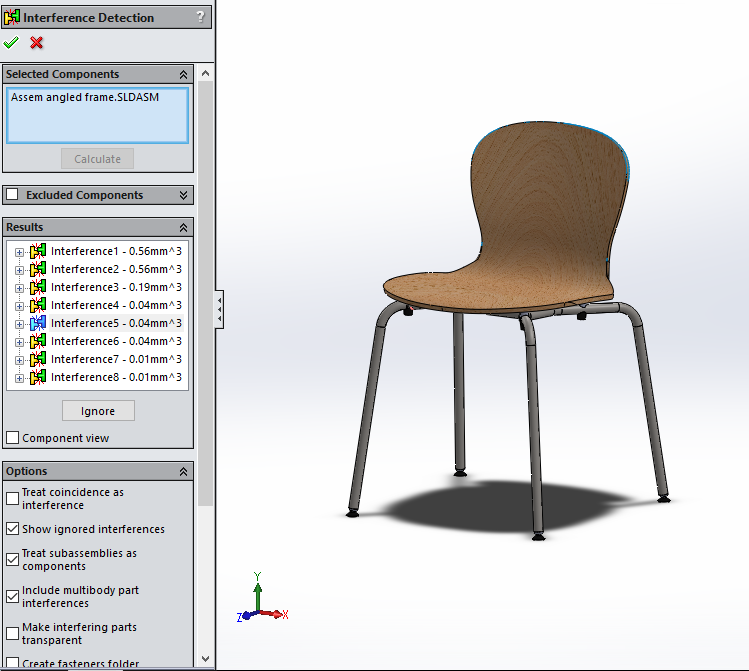Click the panel vertical scrollbar thumb
The width and height of the screenshot is (749, 671).
(205, 293)
